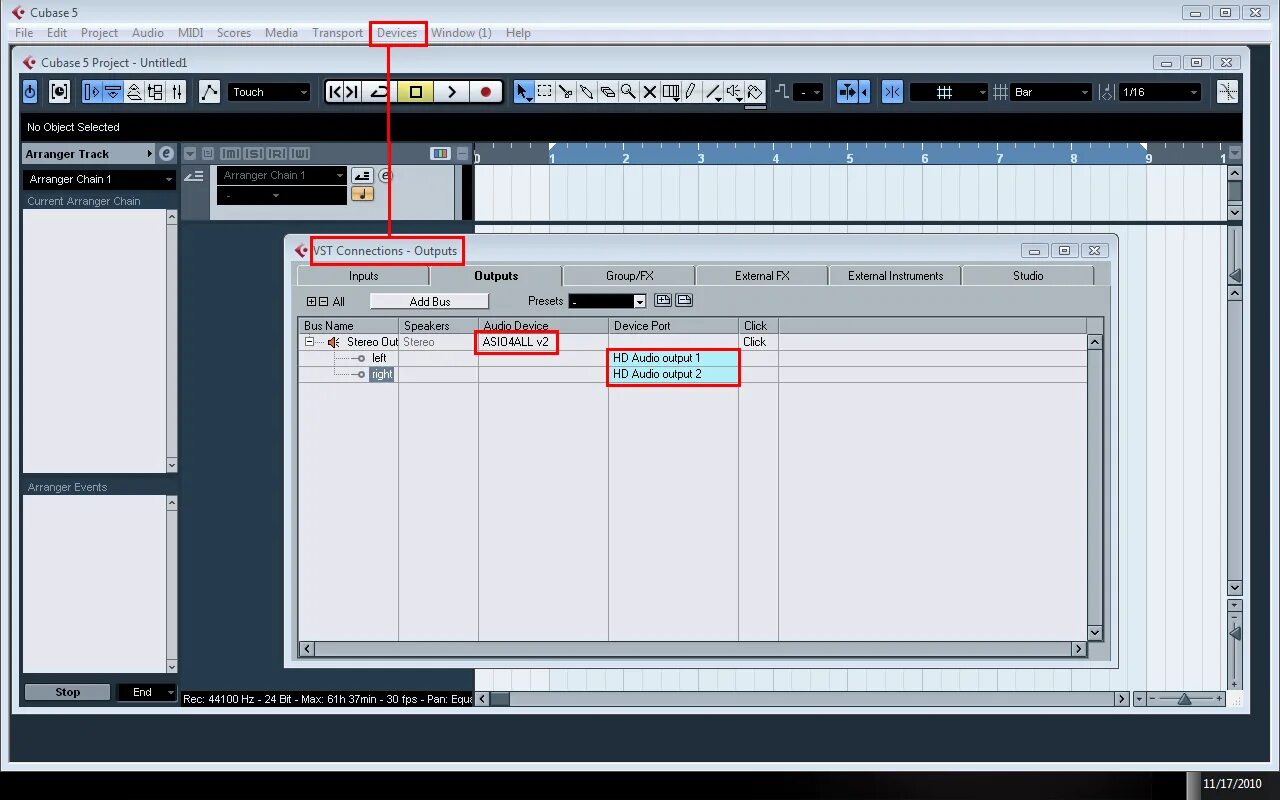1280x800 pixels.
Task: Toggle the Snap on/off button
Action: click(892, 92)
